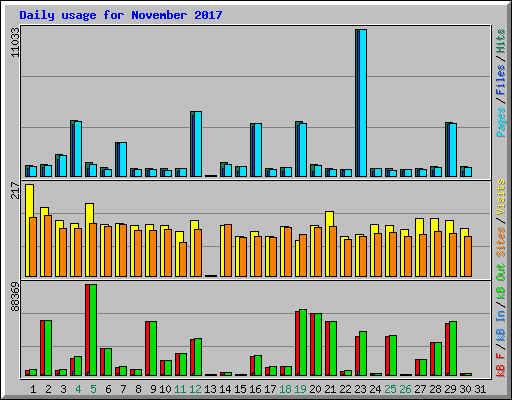Screen dimensions: 512x400
Task: Click the "Files" legend label
Action: [x=501, y=79]
